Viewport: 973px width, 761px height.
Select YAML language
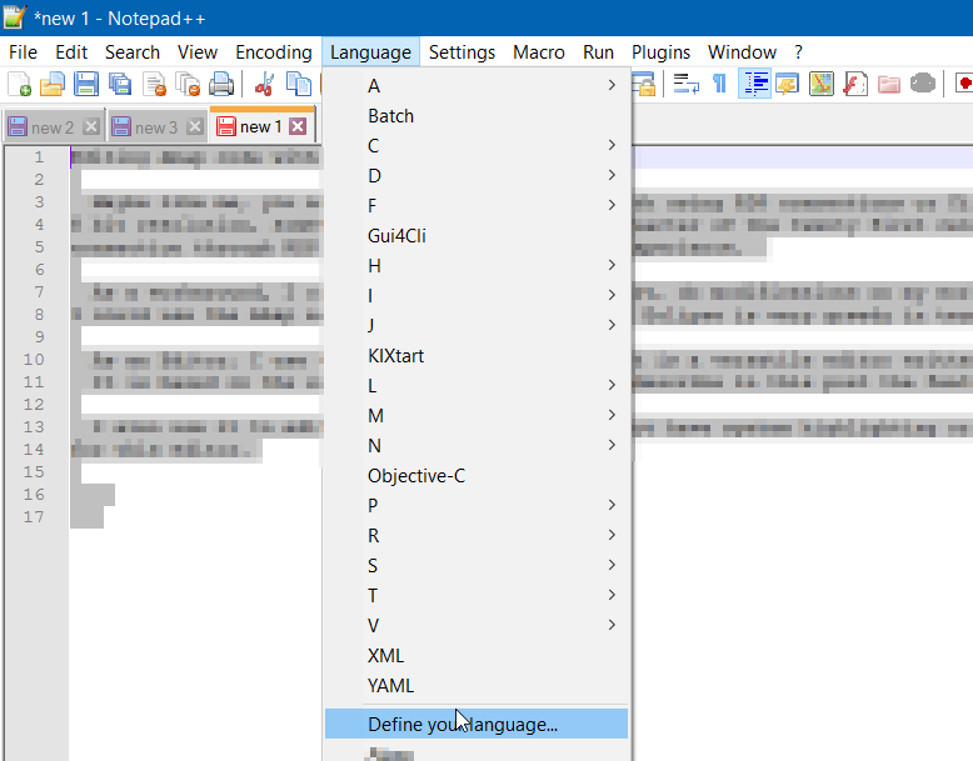(x=476, y=685)
